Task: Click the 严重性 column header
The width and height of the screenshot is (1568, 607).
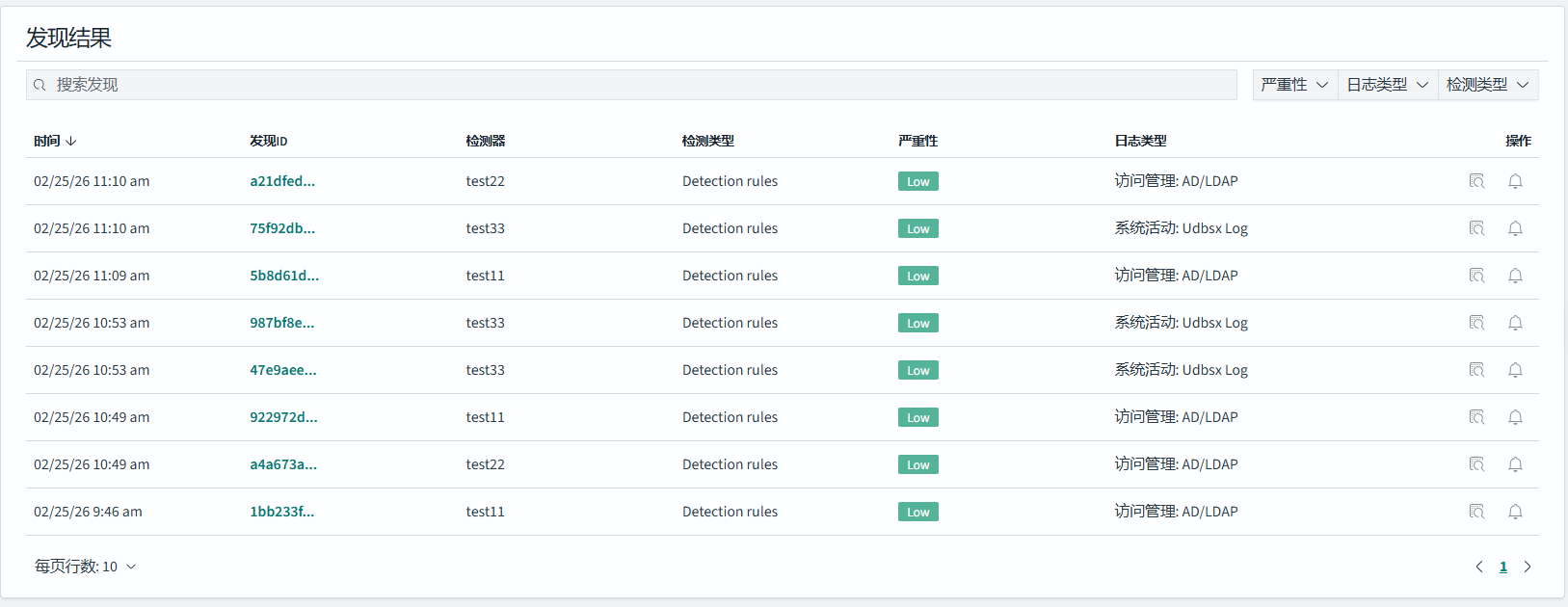Action: click(917, 141)
